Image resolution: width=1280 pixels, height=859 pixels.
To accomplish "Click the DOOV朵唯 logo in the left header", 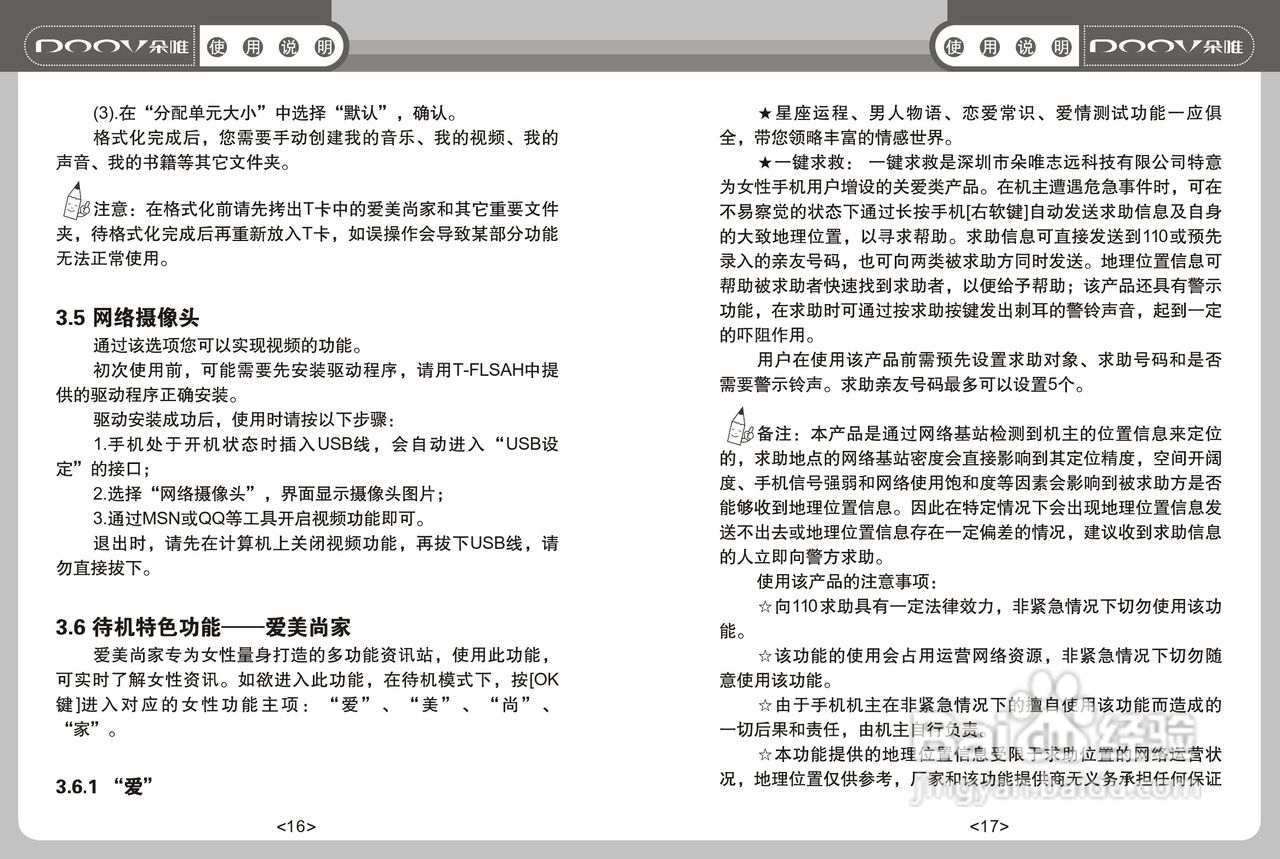I will pos(111,47).
